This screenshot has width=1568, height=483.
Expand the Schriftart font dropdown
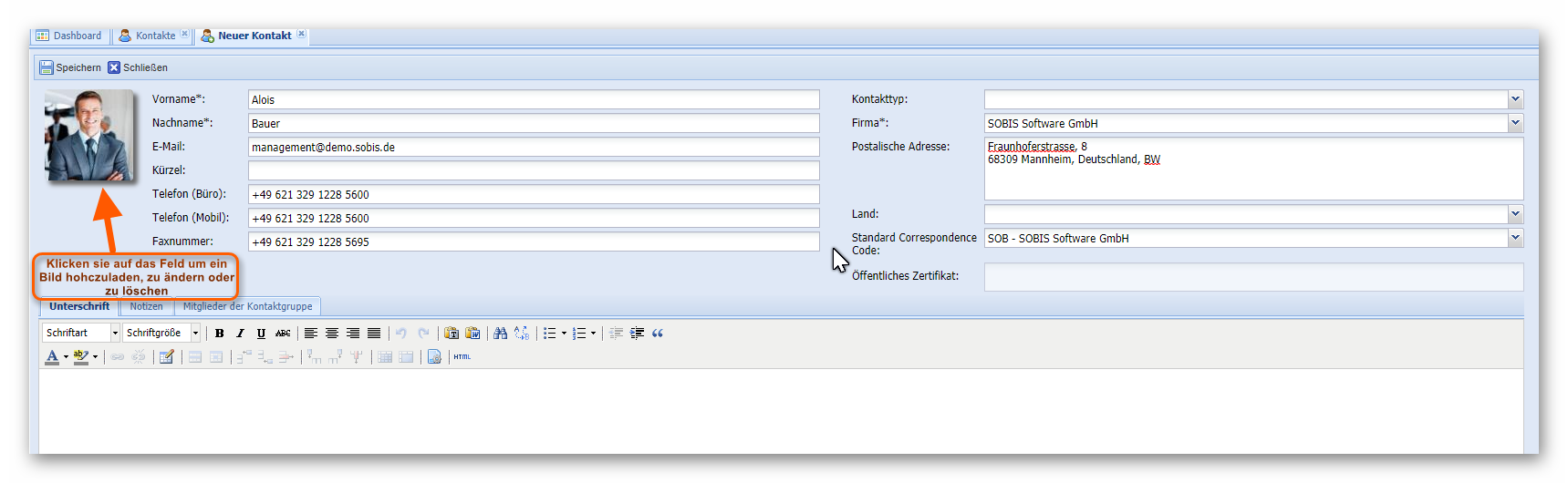(x=115, y=334)
